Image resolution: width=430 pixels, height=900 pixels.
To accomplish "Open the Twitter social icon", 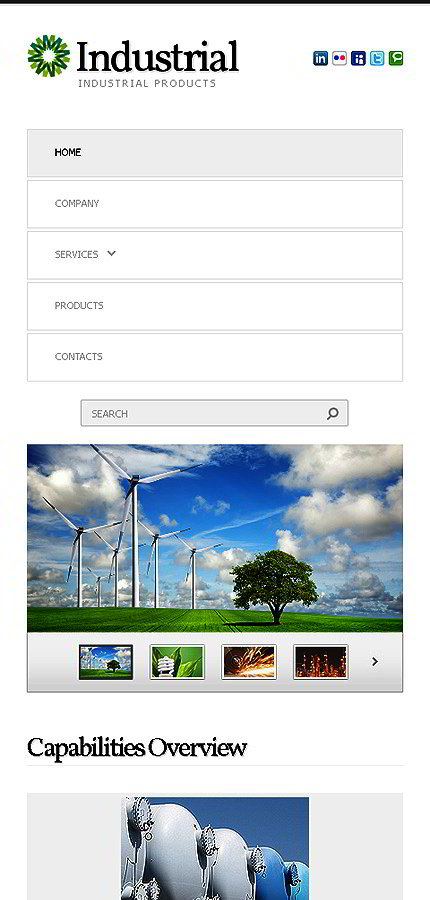I will 377,58.
